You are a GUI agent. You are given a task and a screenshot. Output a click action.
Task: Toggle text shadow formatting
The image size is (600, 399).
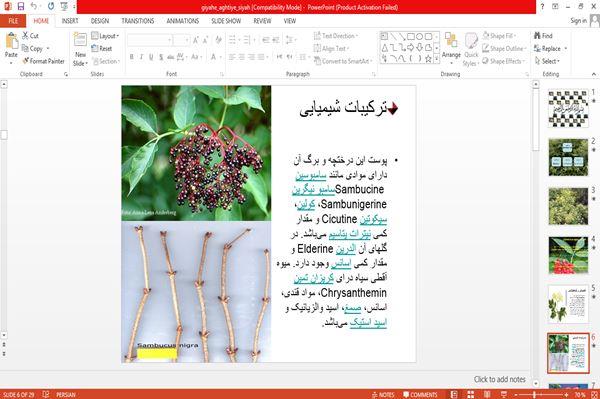pyautogui.click(x=161, y=57)
